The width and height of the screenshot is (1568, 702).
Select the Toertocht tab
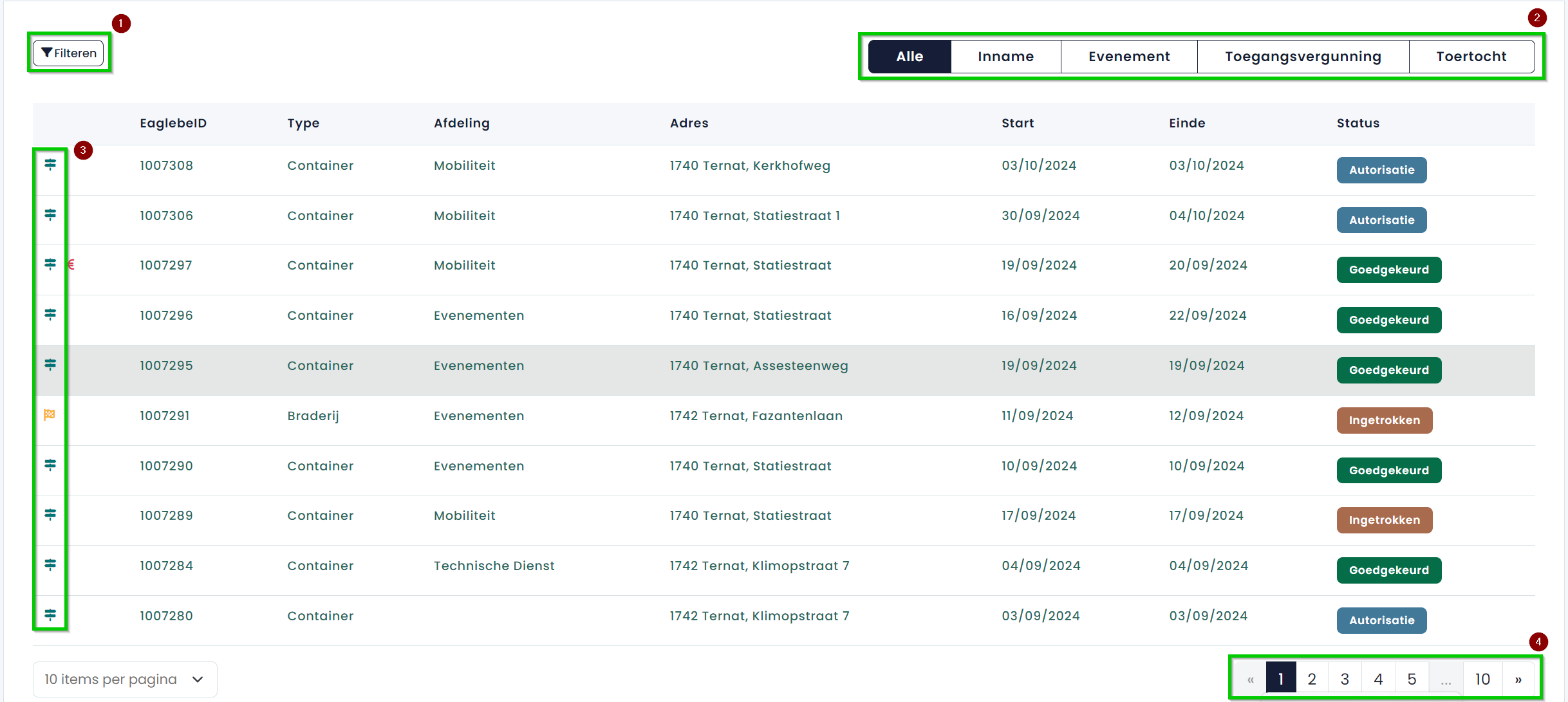pyautogui.click(x=1471, y=57)
